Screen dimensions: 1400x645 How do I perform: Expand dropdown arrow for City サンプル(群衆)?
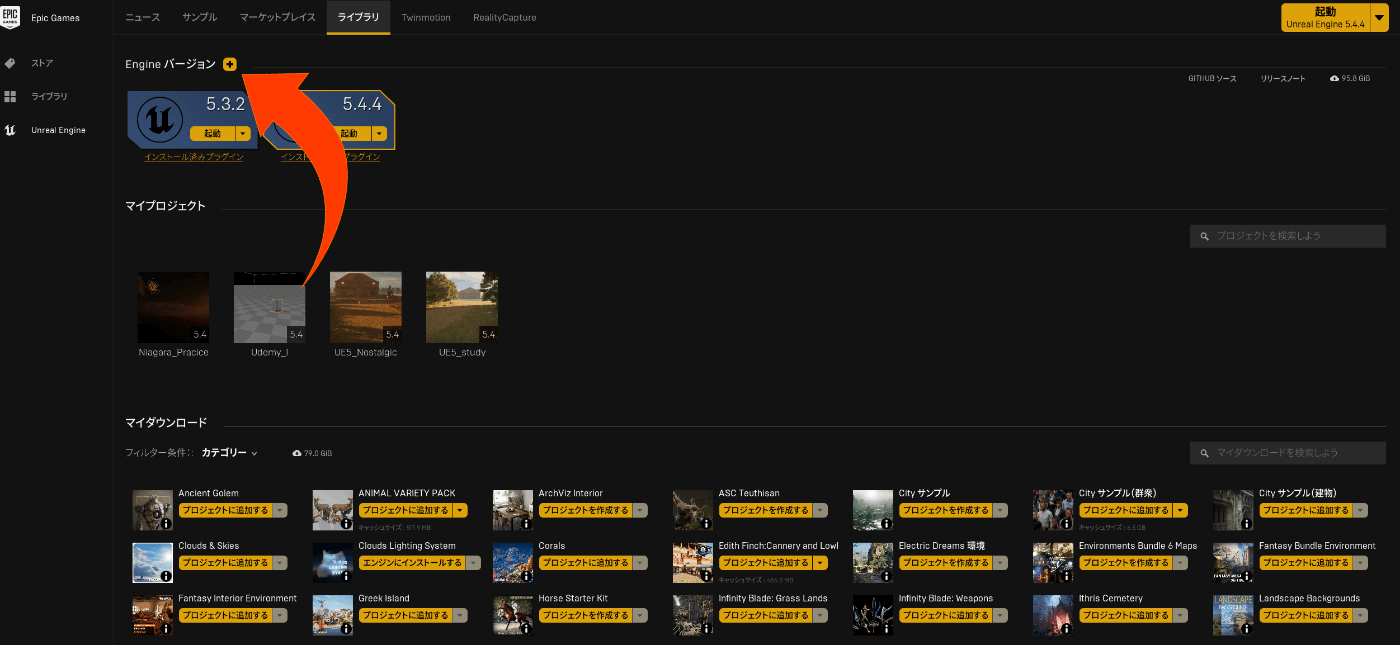click(1181, 510)
